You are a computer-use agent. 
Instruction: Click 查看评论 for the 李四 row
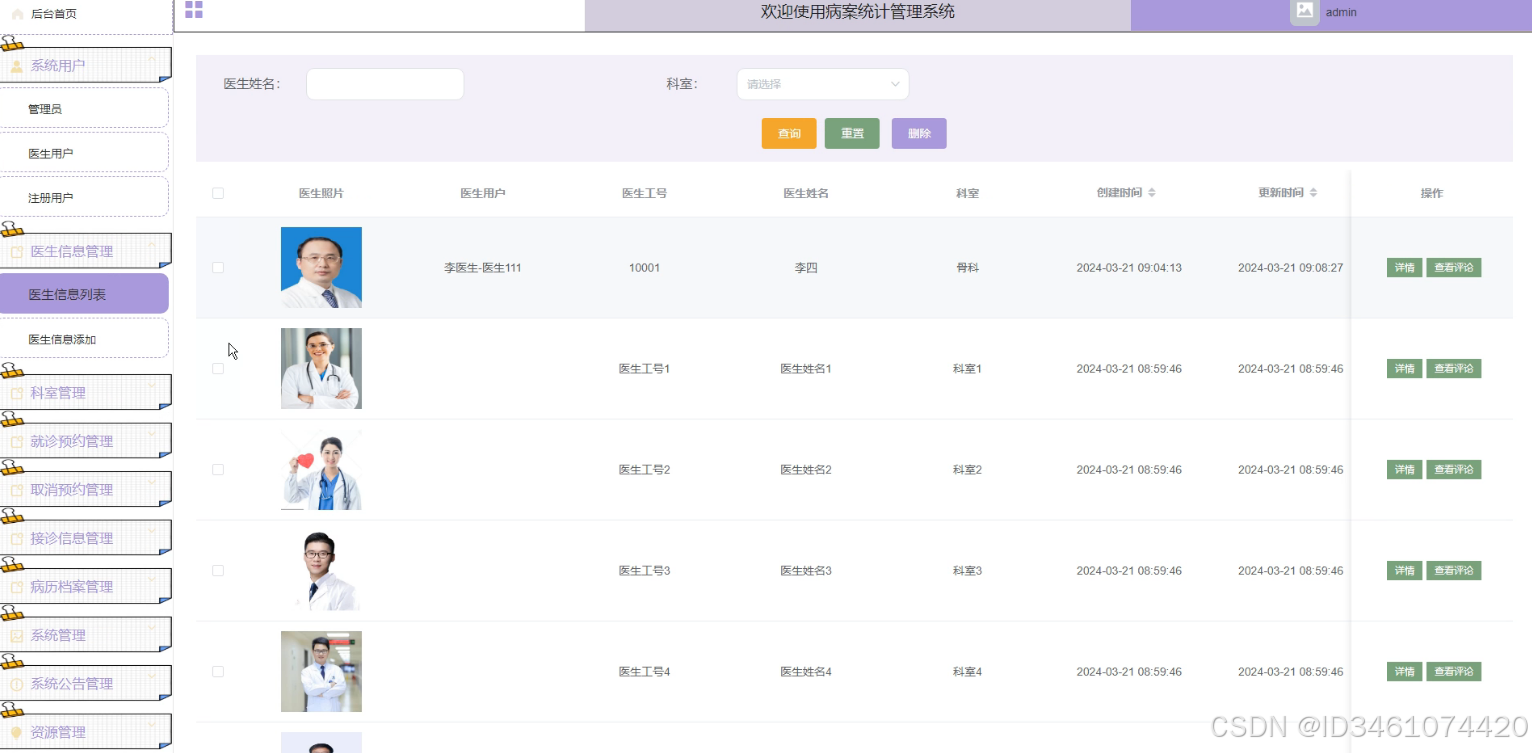(x=1453, y=268)
